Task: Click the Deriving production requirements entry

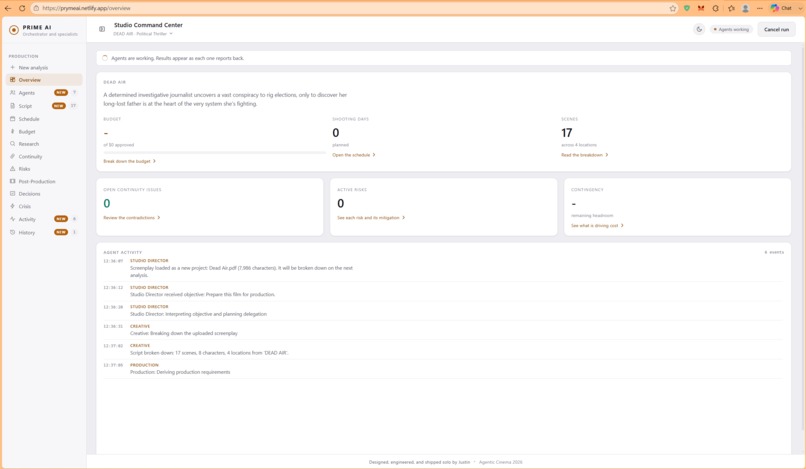Action: tap(180, 372)
